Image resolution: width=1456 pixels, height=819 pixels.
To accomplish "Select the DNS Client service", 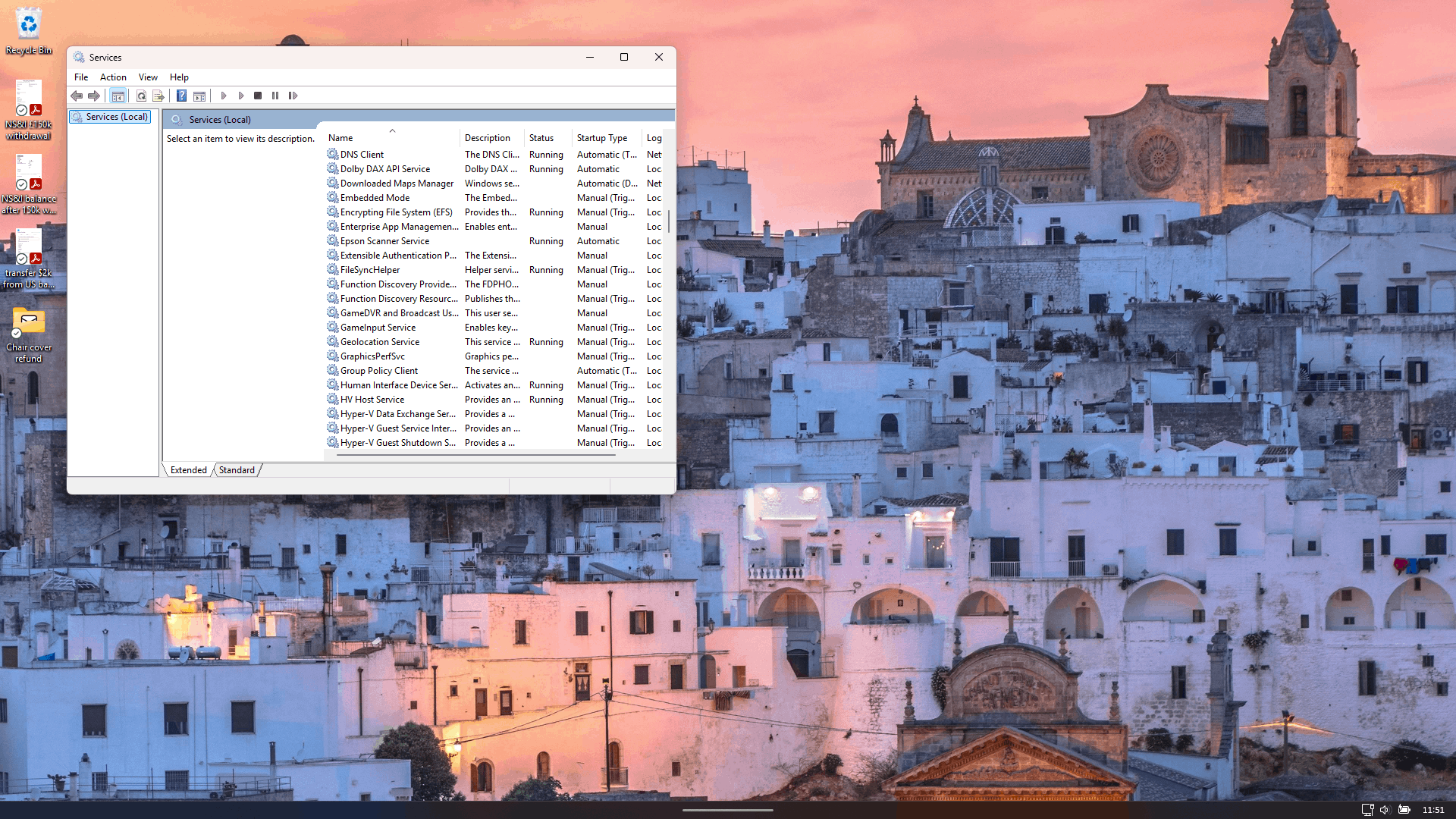I will tap(493, 155).
